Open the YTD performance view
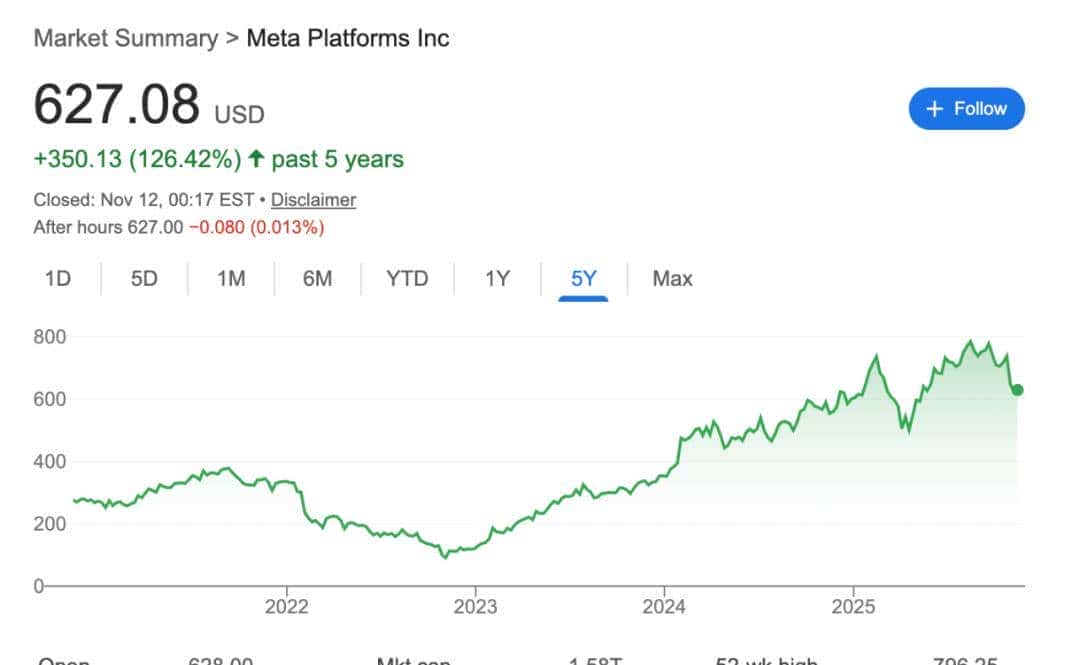 click(x=405, y=279)
